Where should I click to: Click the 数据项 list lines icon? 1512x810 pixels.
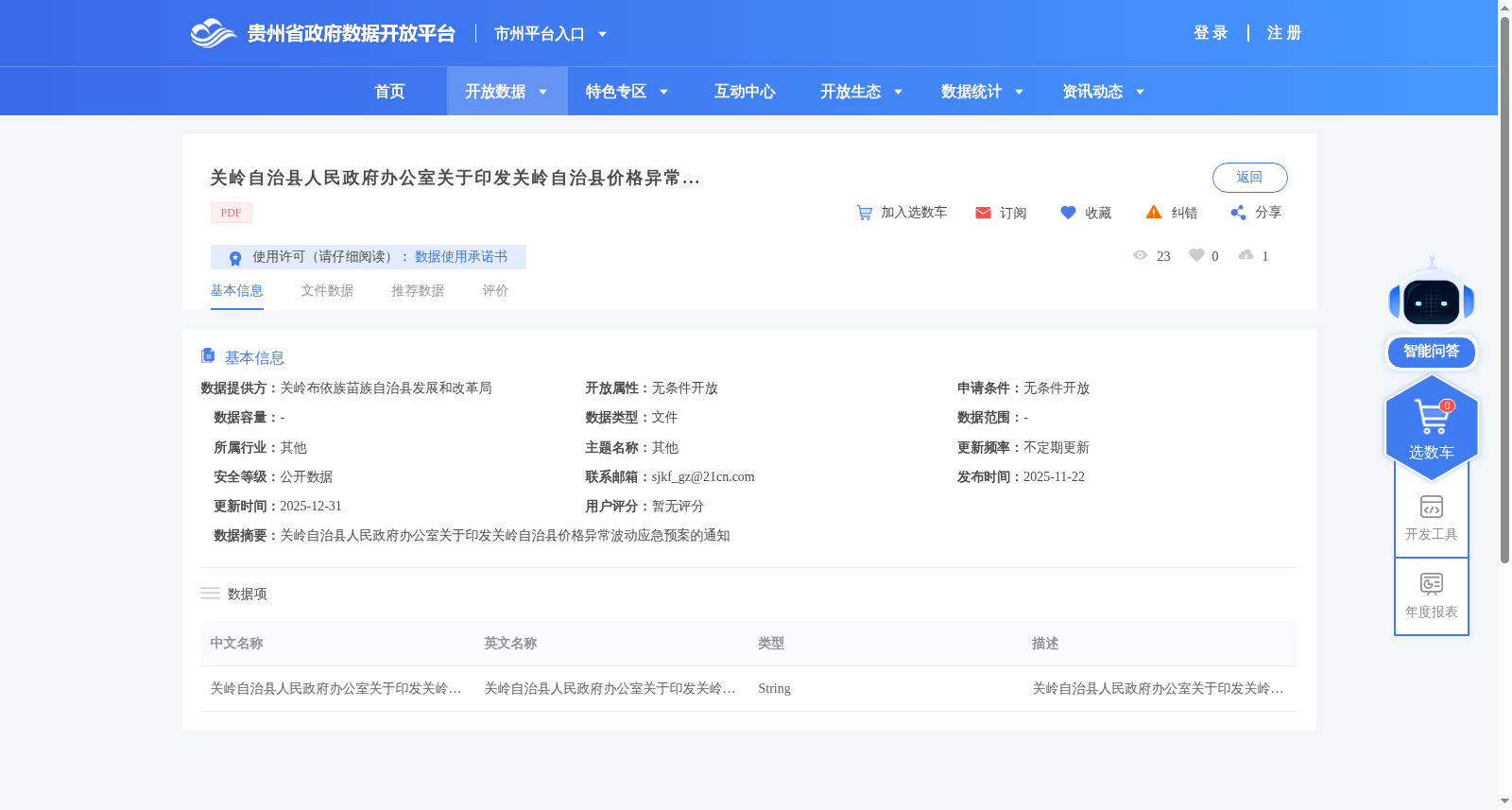pyautogui.click(x=210, y=593)
